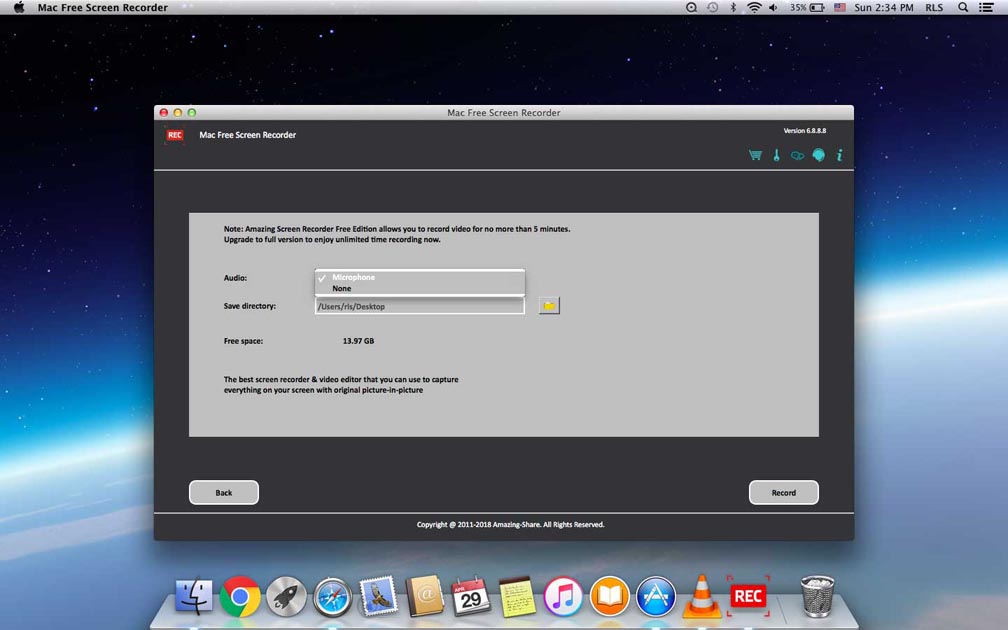Toggle Bluetooth from the menu bar

coord(735,7)
